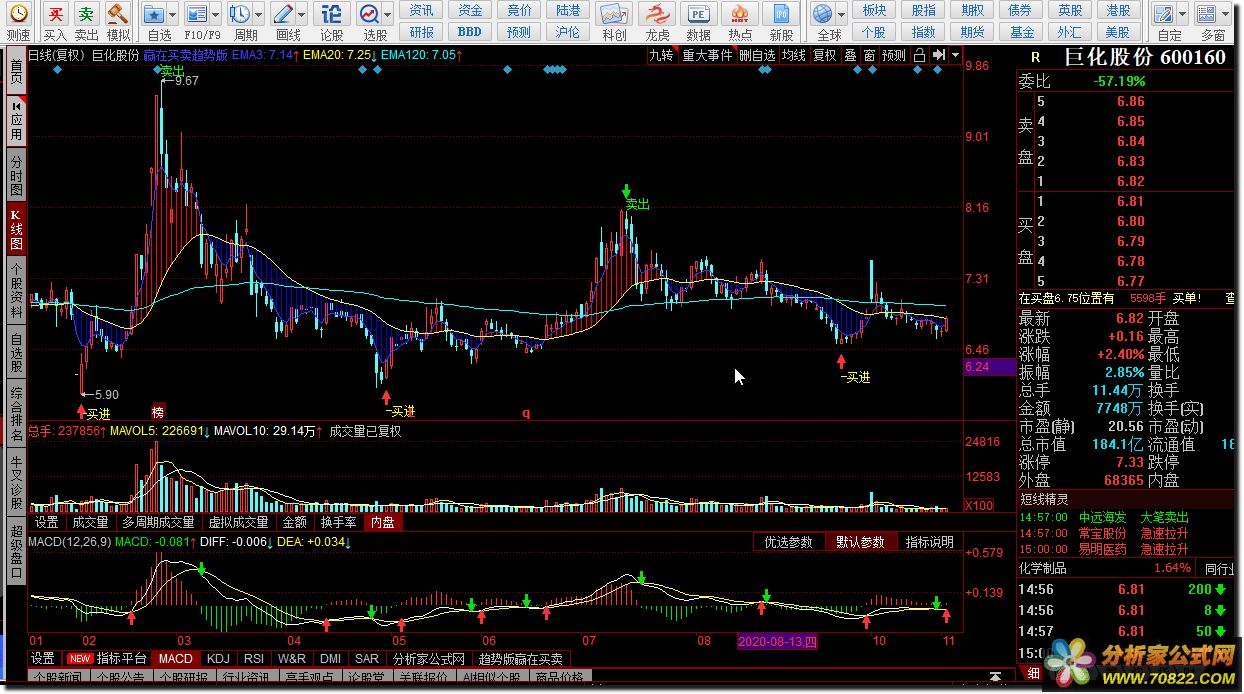
Task: Select the 个股资料 sidebar tab
Action: (x=16, y=290)
